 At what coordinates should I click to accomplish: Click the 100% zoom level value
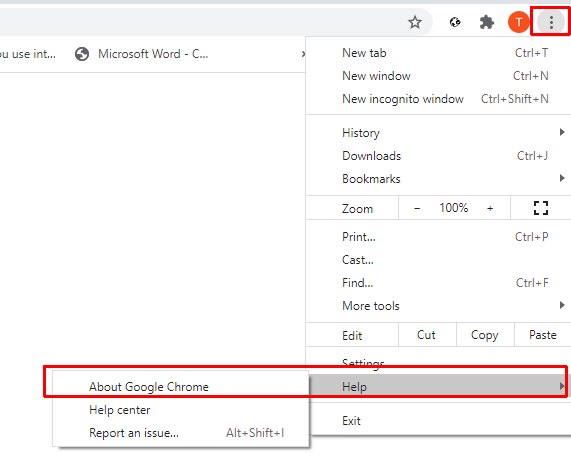(x=453, y=208)
